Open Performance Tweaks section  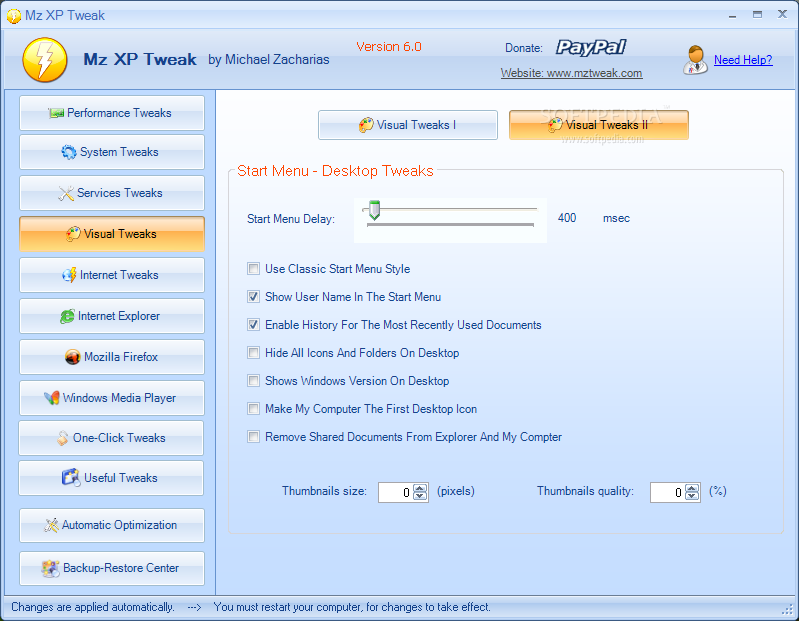[x=112, y=113]
